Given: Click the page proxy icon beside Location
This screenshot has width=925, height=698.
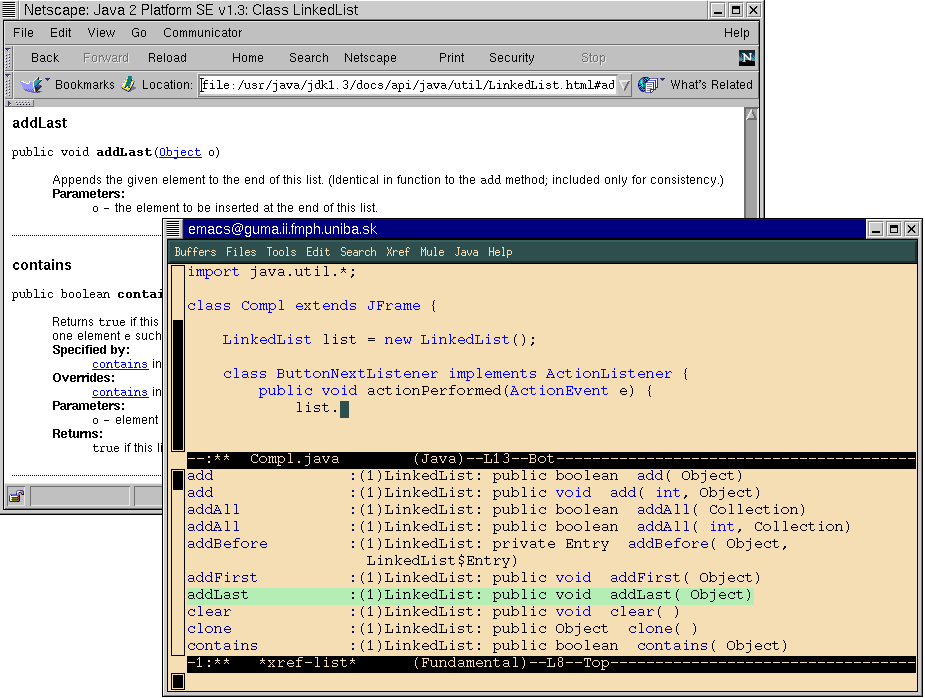Looking at the screenshot, I should tap(129, 84).
